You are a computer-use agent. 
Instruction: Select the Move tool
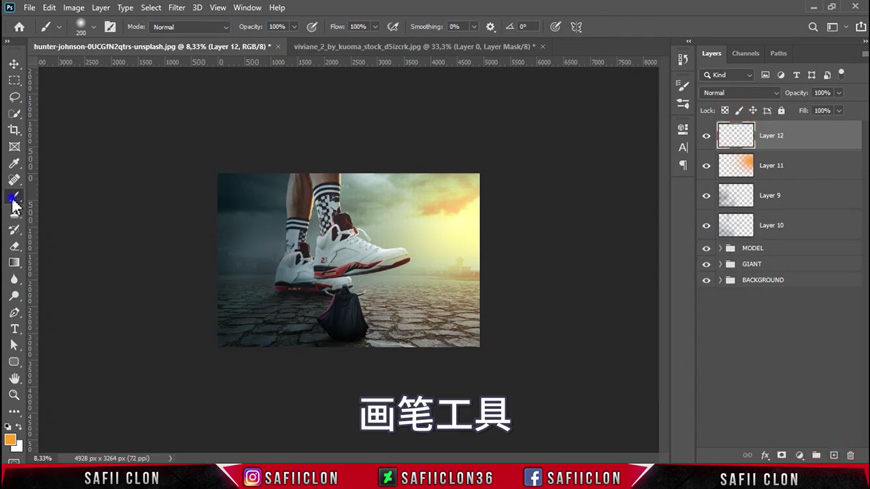(x=14, y=64)
